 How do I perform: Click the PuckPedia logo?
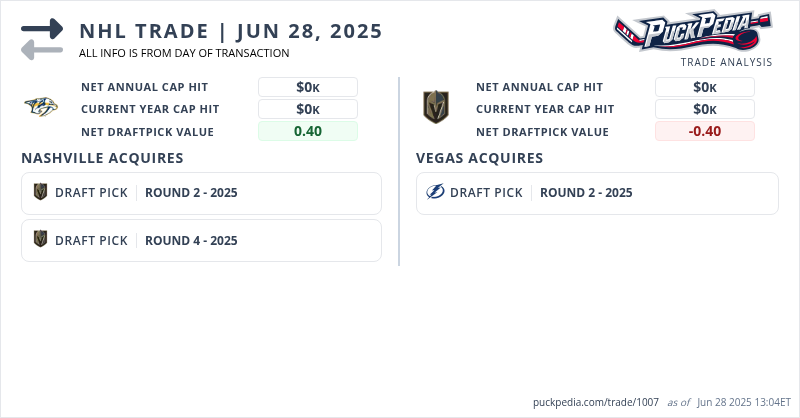692,31
